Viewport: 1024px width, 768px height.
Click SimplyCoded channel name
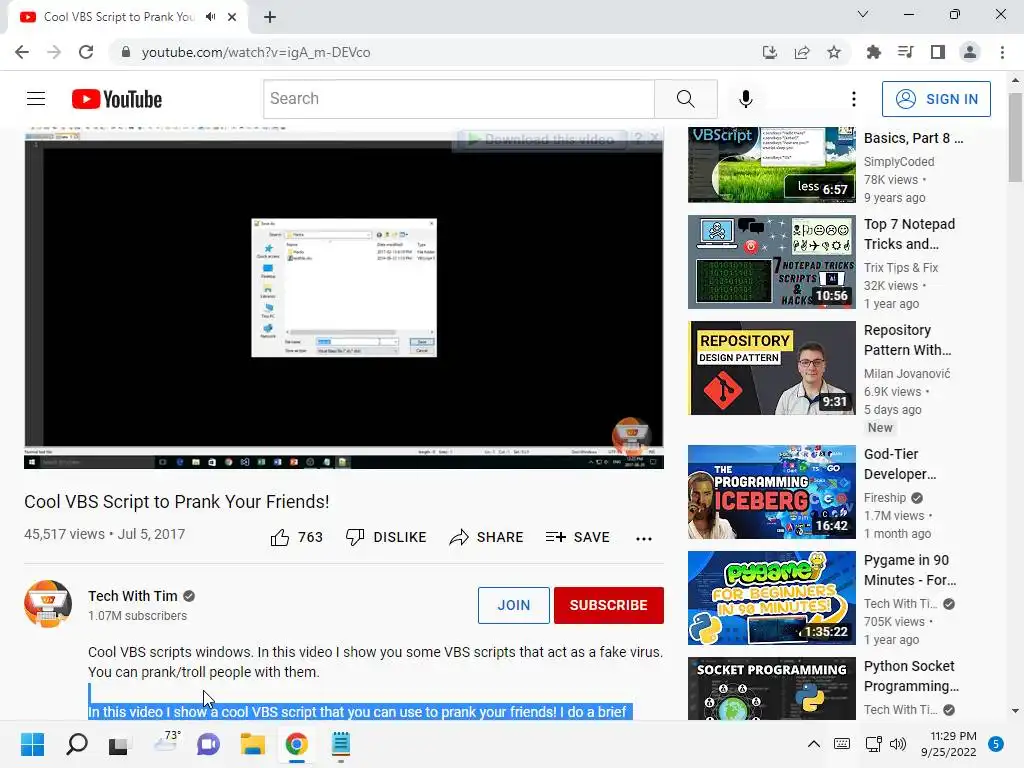tap(899, 161)
